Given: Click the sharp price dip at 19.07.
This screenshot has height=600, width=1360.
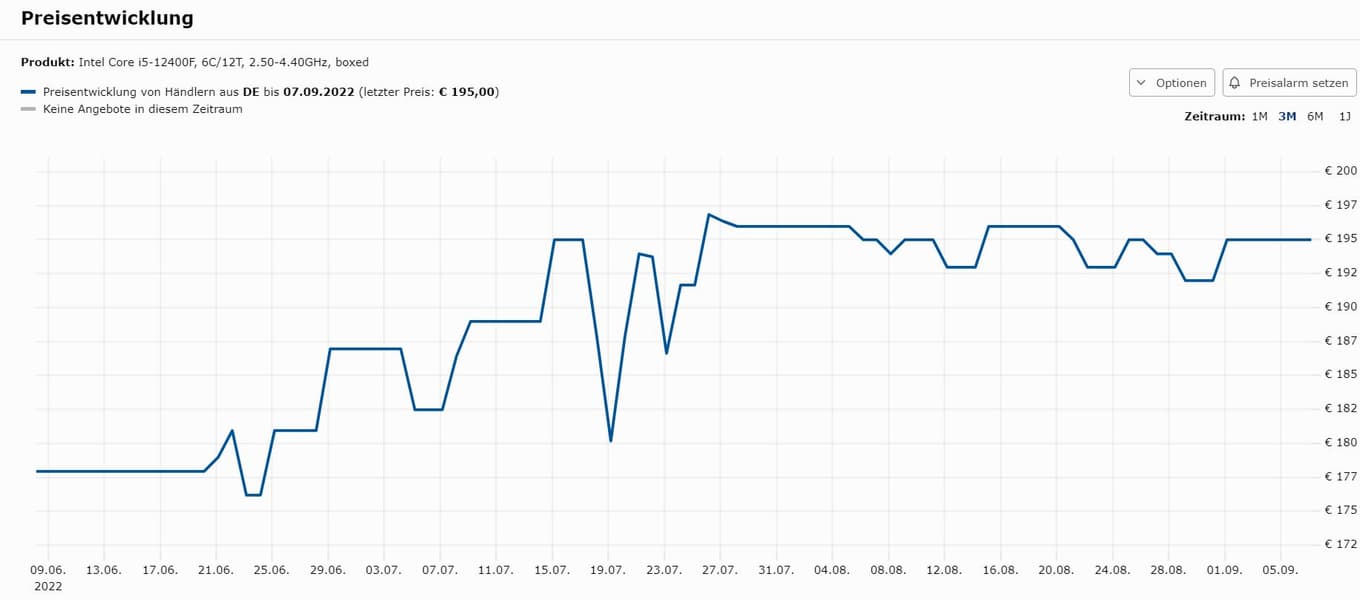Looking at the screenshot, I should [x=610, y=441].
